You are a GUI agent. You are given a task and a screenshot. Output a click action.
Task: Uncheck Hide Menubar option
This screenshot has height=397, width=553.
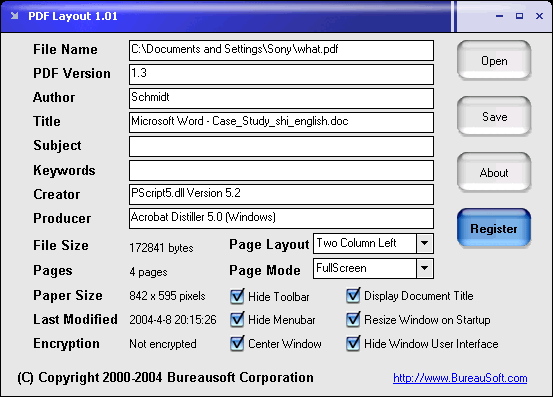(237, 320)
